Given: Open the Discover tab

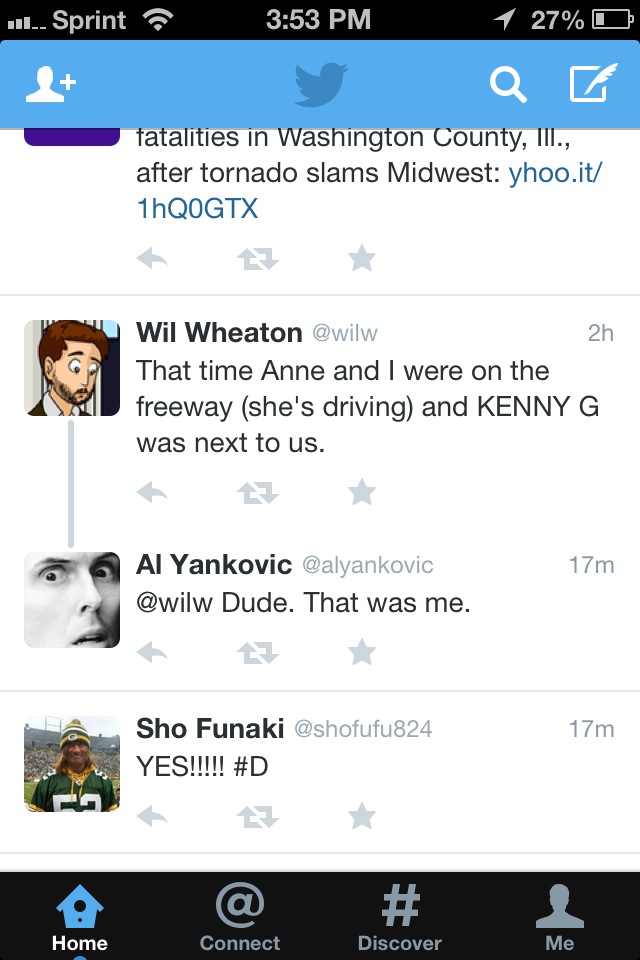Looking at the screenshot, I should pos(400,917).
